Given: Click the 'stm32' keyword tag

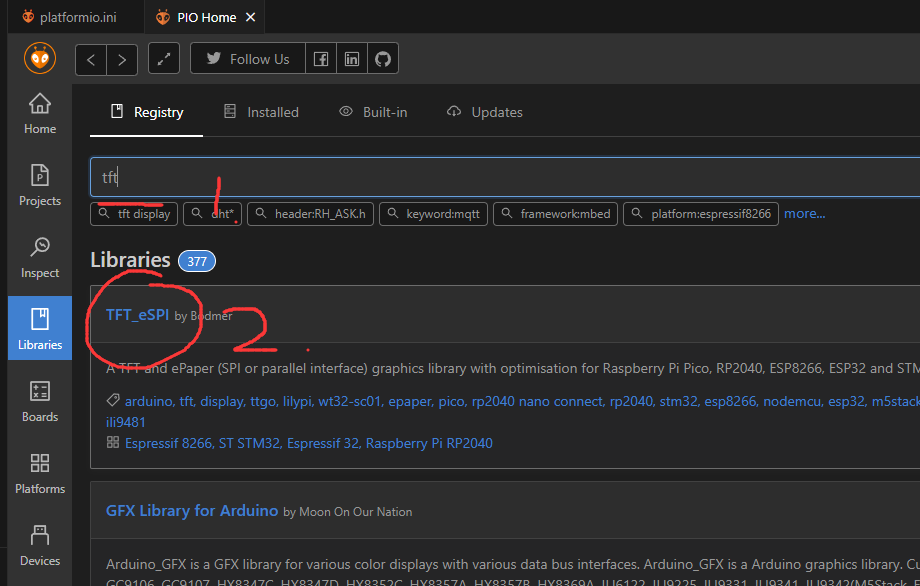Looking at the screenshot, I should coord(678,401).
